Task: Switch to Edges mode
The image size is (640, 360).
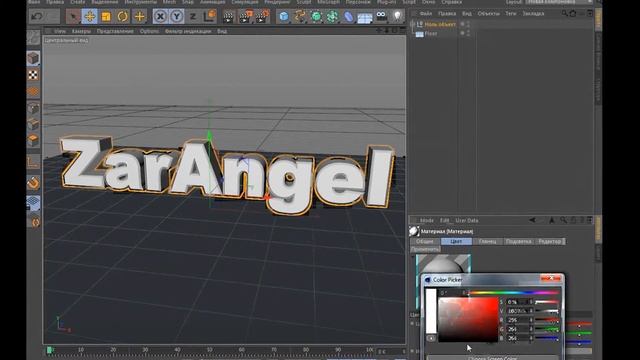Action: tap(33, 124)
